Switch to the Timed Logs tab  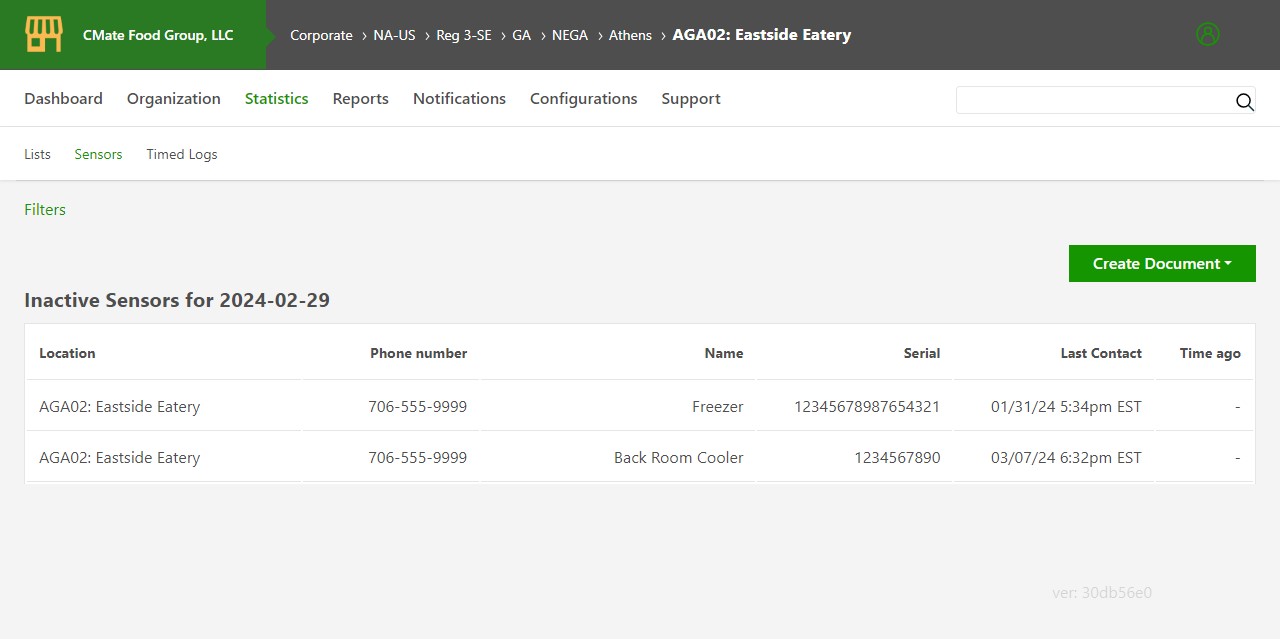(181, 154)
